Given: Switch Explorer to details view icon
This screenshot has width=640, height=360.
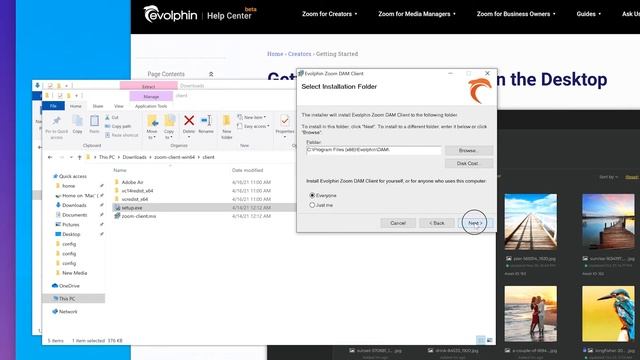Looking at the screenshot, I should (481, 340).
